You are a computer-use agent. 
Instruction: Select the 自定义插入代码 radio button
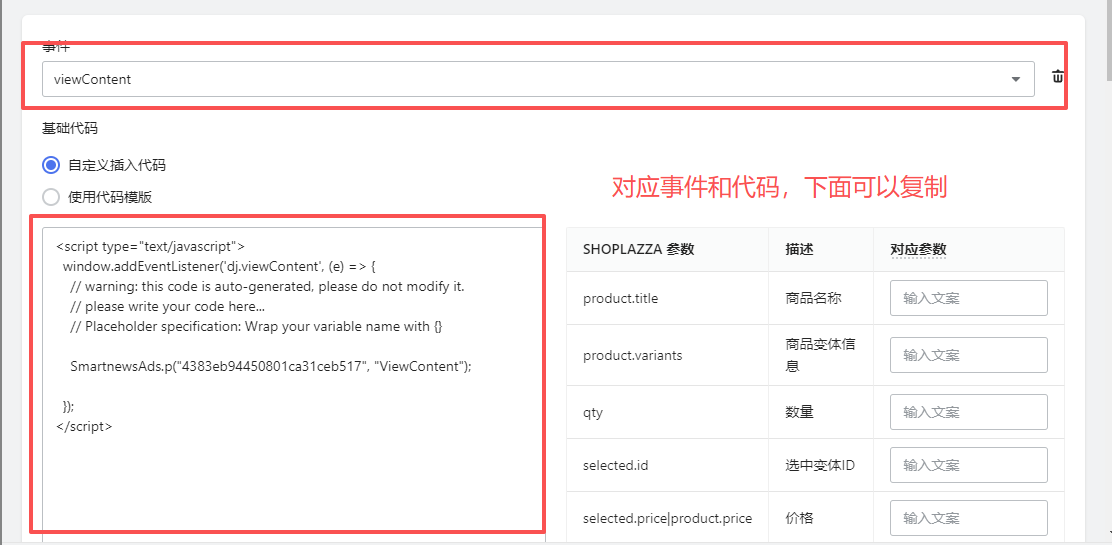point(51,165)
